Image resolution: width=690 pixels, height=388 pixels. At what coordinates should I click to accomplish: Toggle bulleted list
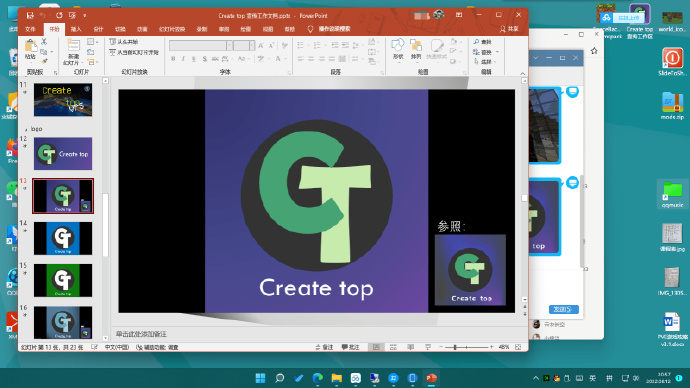[301, 45]
